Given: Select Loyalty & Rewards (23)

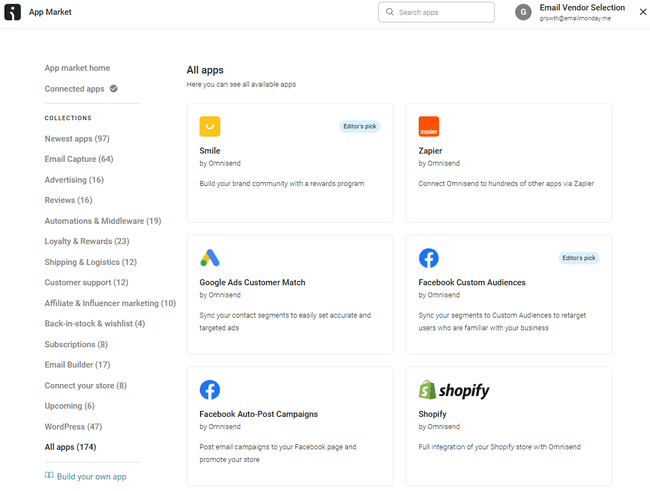Looking at the screenshot, I should click(87, 241).
